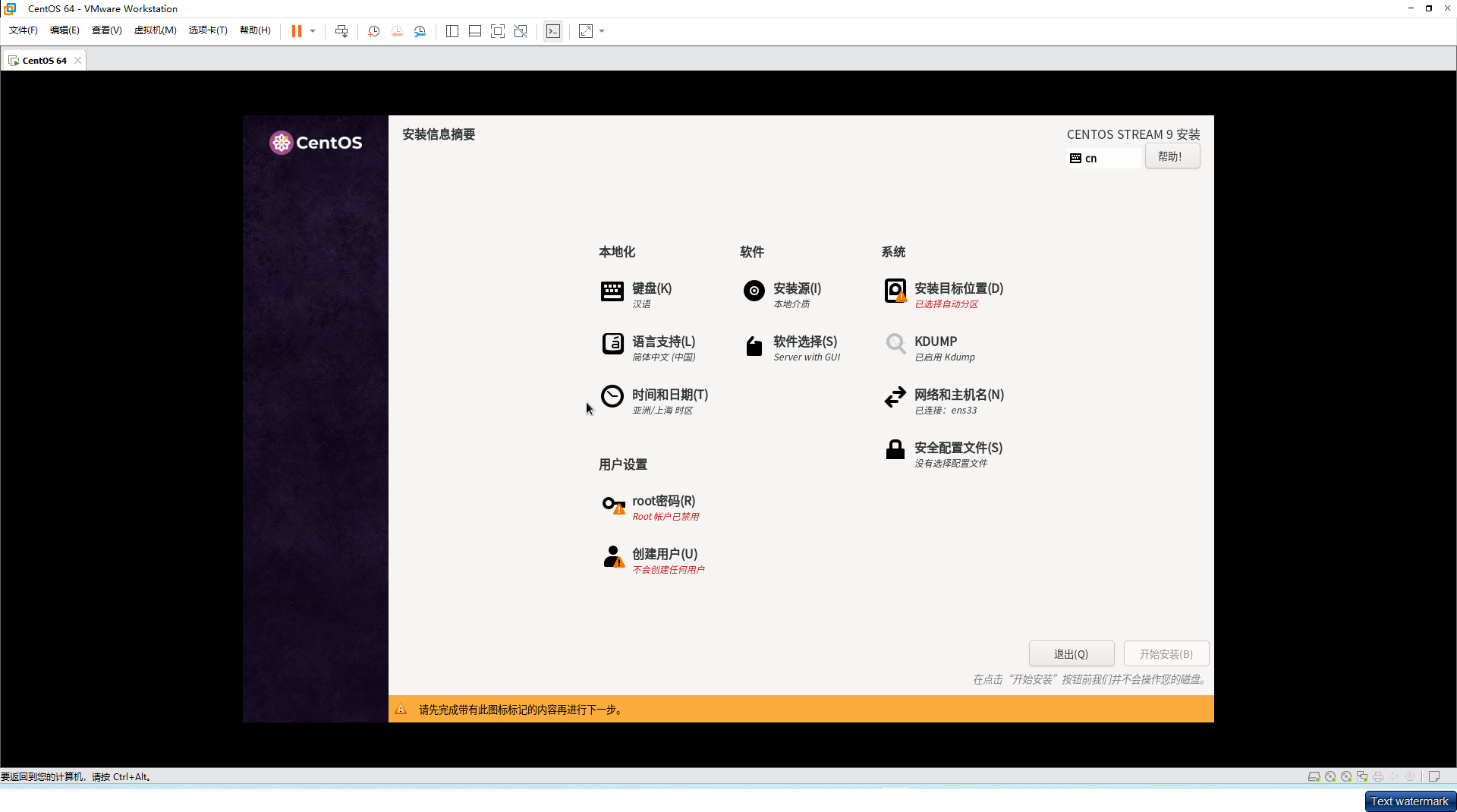Open keyboard settings 键盘(K) icon

coord(612,291)
